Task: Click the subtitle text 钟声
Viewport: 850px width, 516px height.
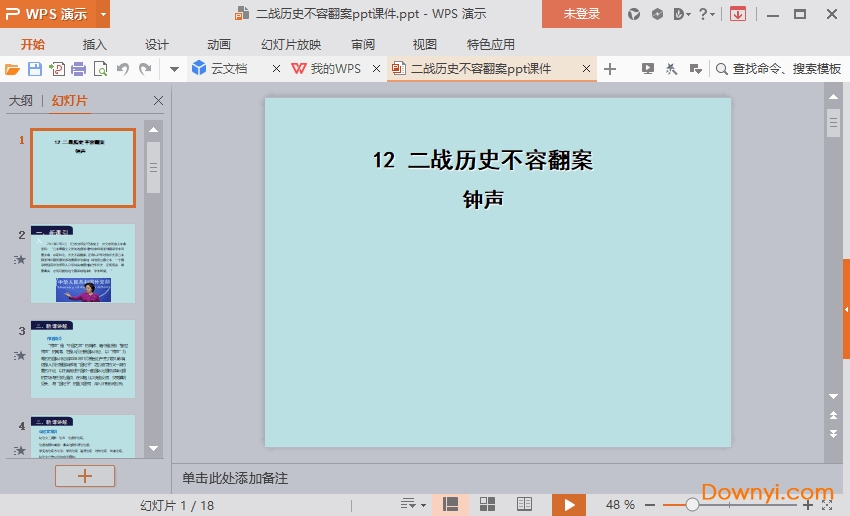Action: (x=483, y=200)
